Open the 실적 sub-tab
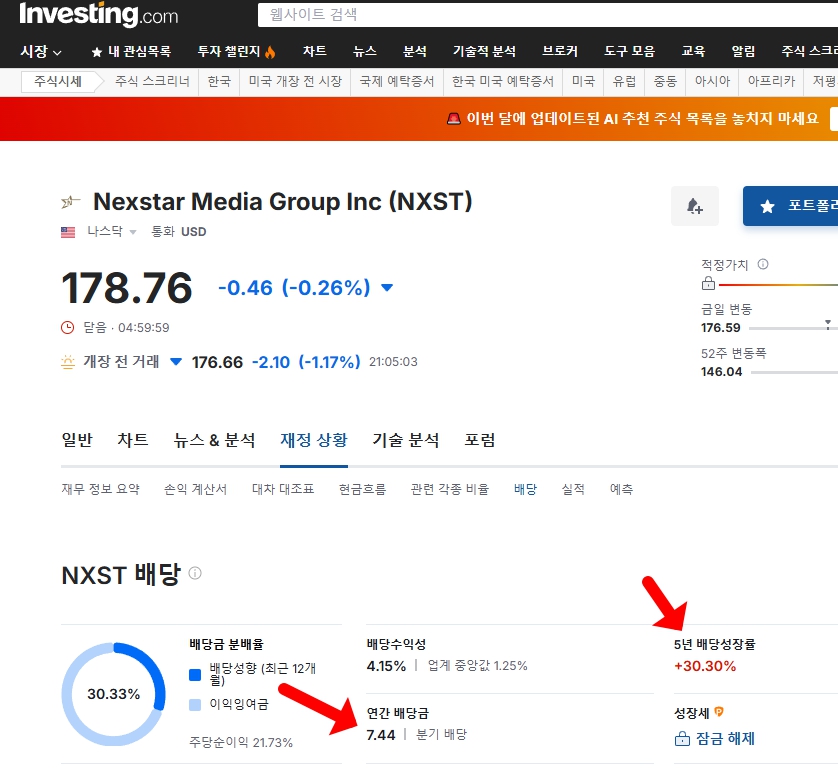The height and width of the screenshot is (778, 838). point(573,489)
